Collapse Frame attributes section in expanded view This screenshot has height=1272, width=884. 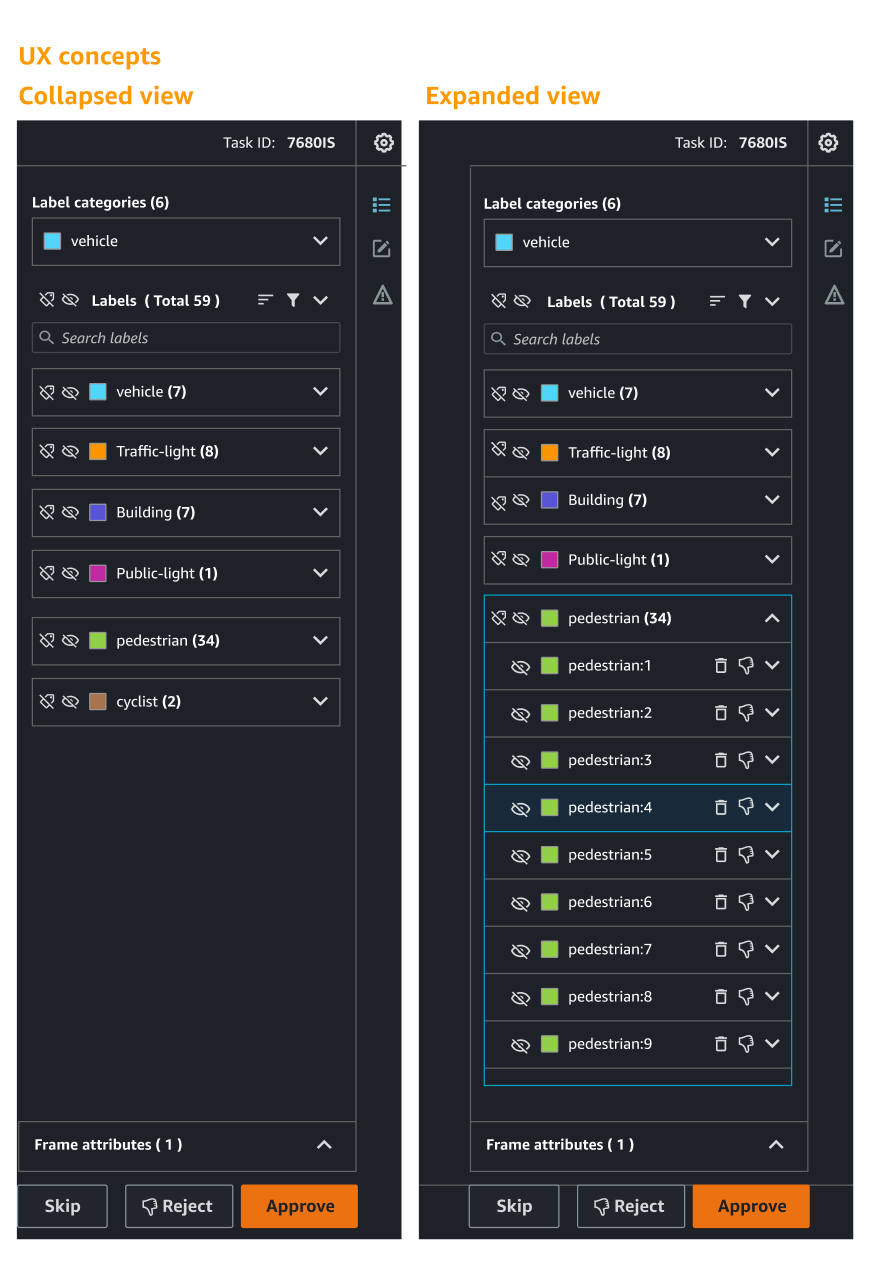point(776,1144)
